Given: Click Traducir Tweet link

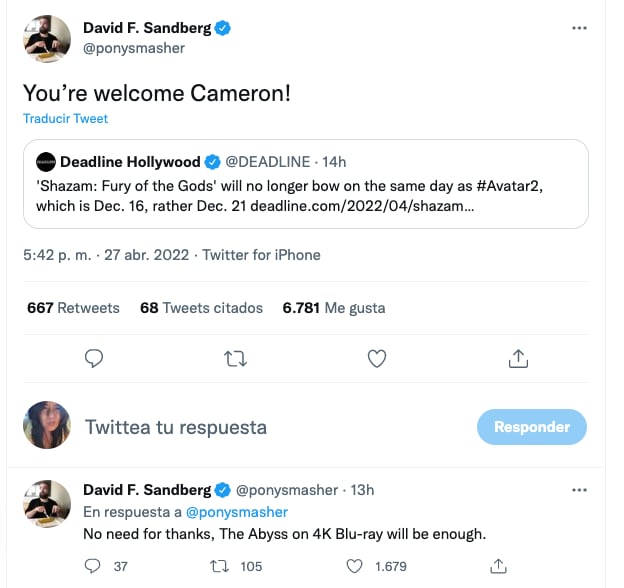Looking at the screenshot, I should 65,118.
